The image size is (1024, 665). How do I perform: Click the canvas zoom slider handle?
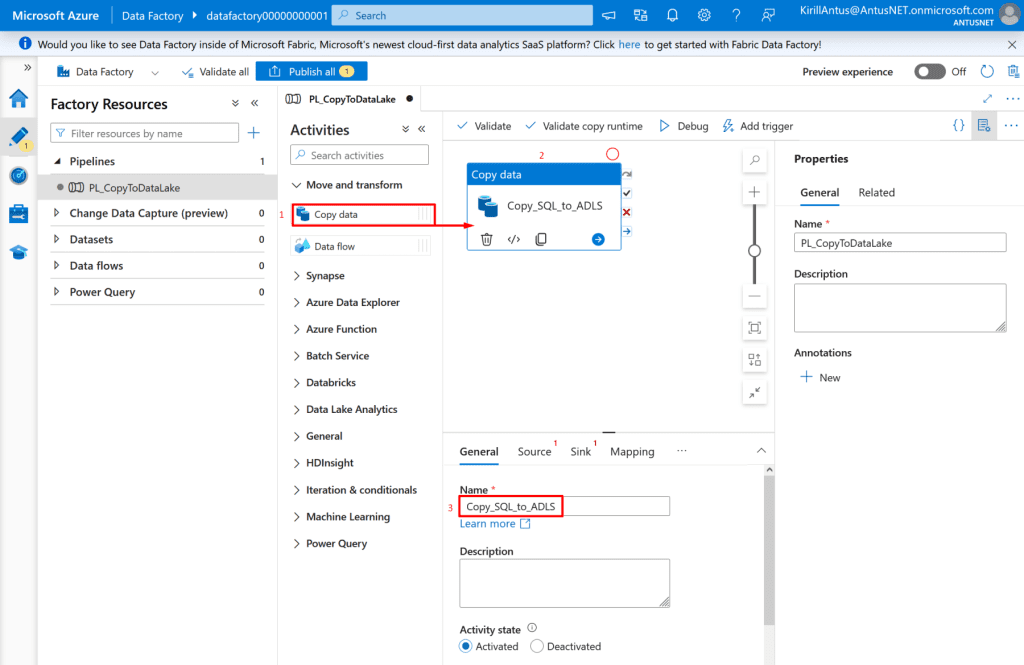click(754, 250)
